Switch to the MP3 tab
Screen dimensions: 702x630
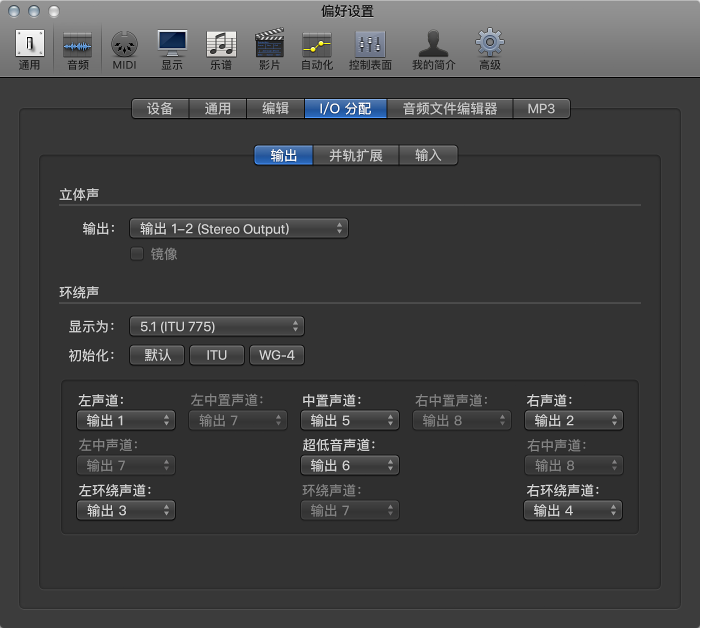click(x=541, y=109)
